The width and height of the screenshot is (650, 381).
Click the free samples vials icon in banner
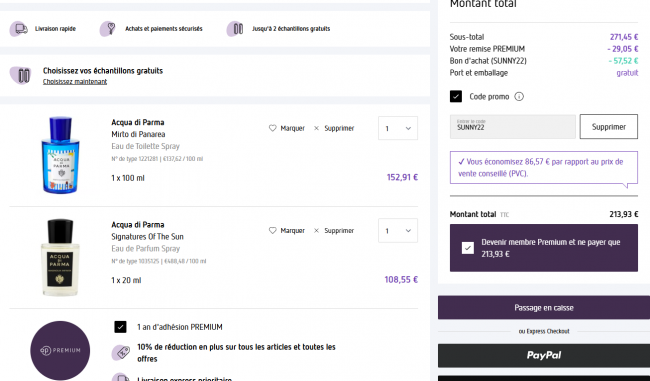point(235,29)
